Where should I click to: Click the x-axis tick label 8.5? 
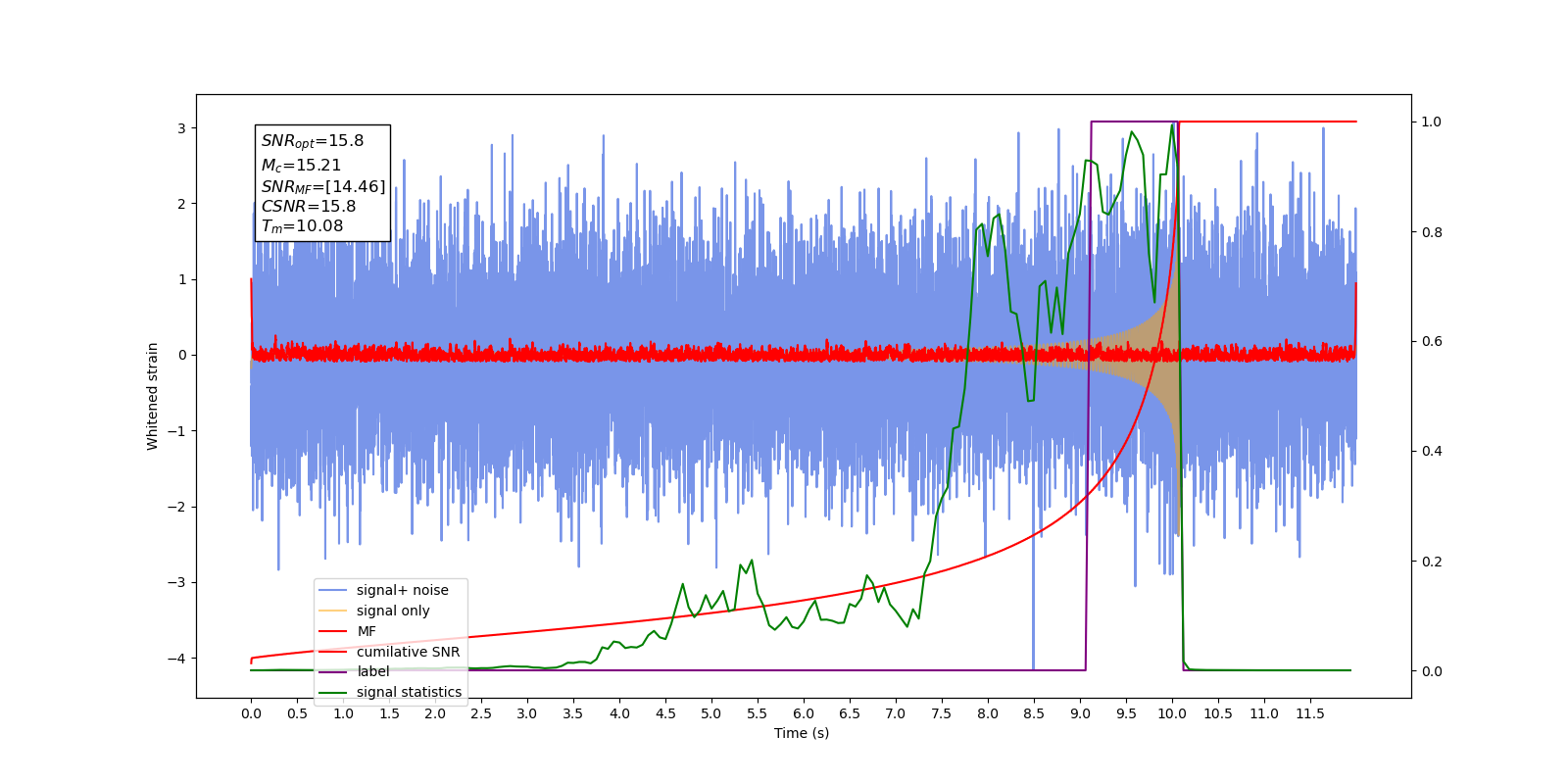[1034, 713]
